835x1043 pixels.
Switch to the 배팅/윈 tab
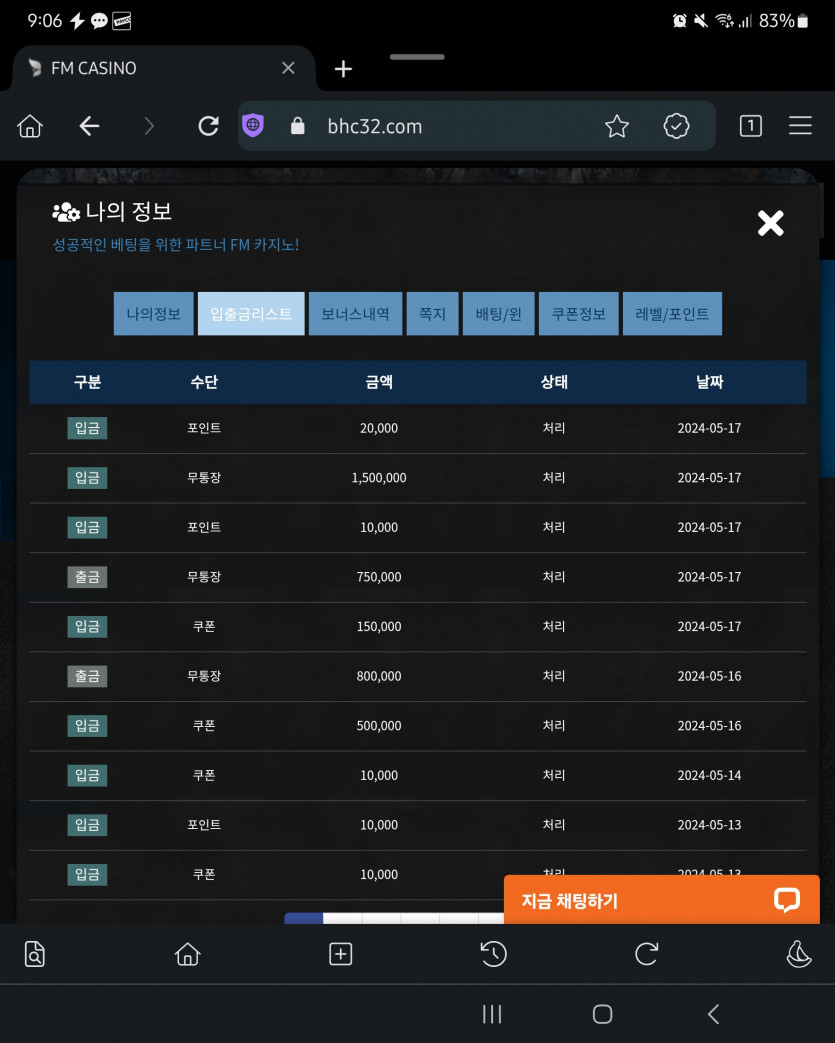pyautogui.click(x=498, y=314)
